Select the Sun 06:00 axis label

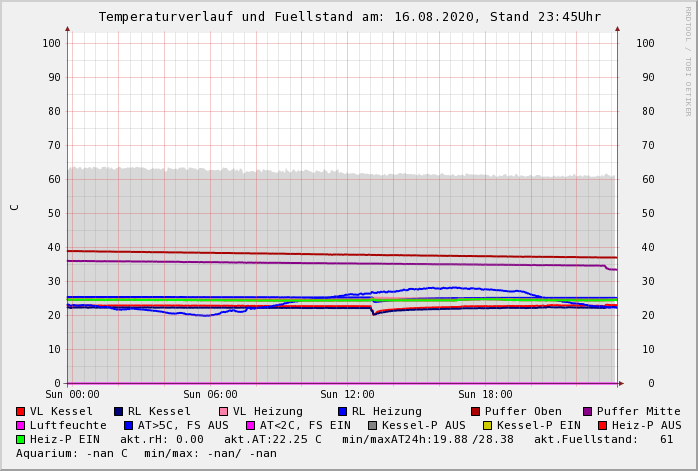tap(210, 395)
